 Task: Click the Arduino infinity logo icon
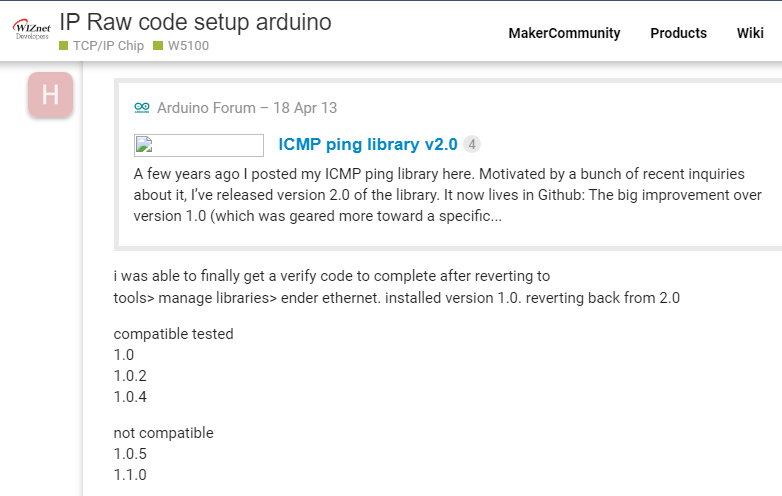tap(142, 108)
